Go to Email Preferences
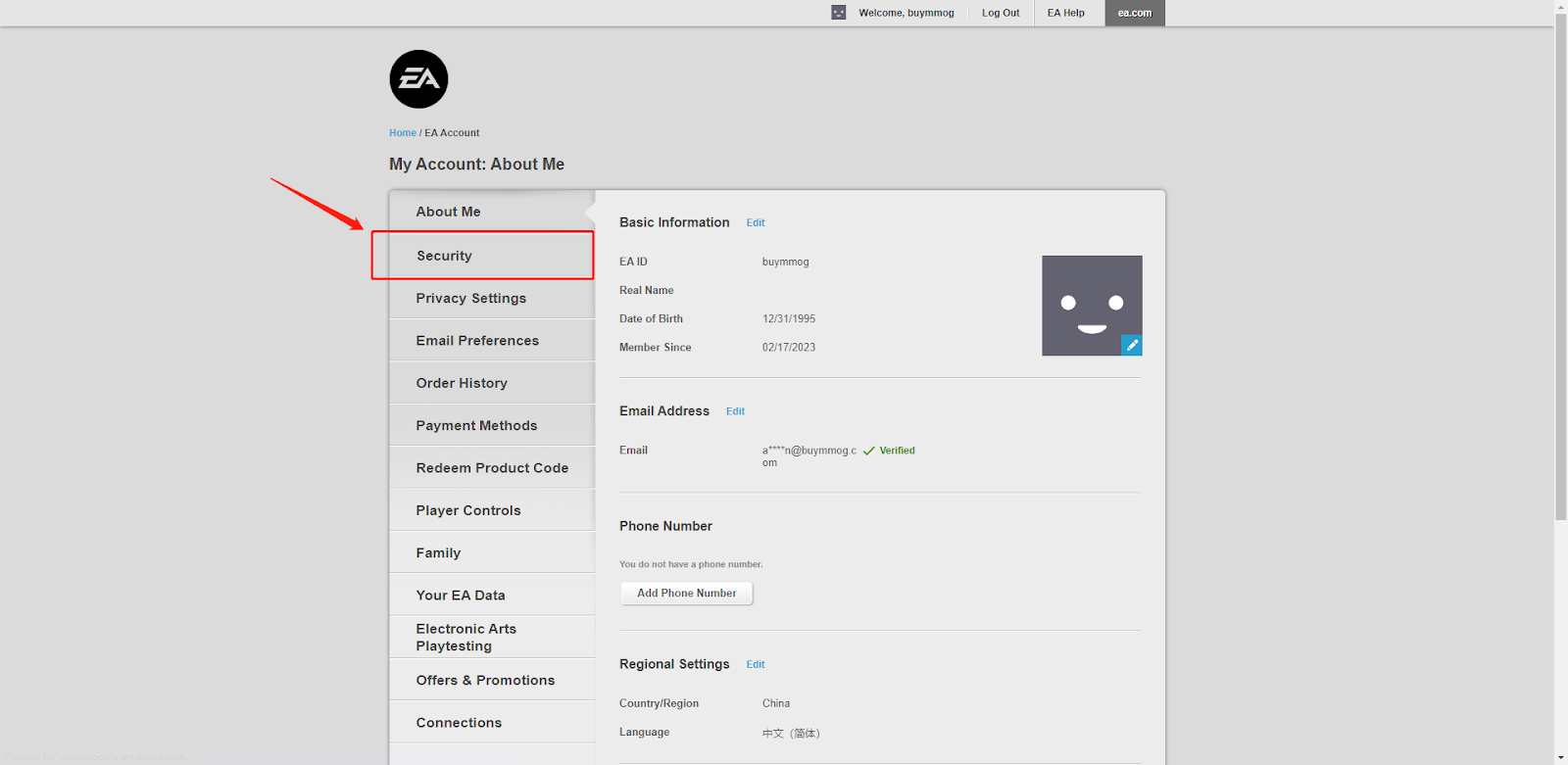Viewport: 1568px width, 765px height. tap(492, 341)
